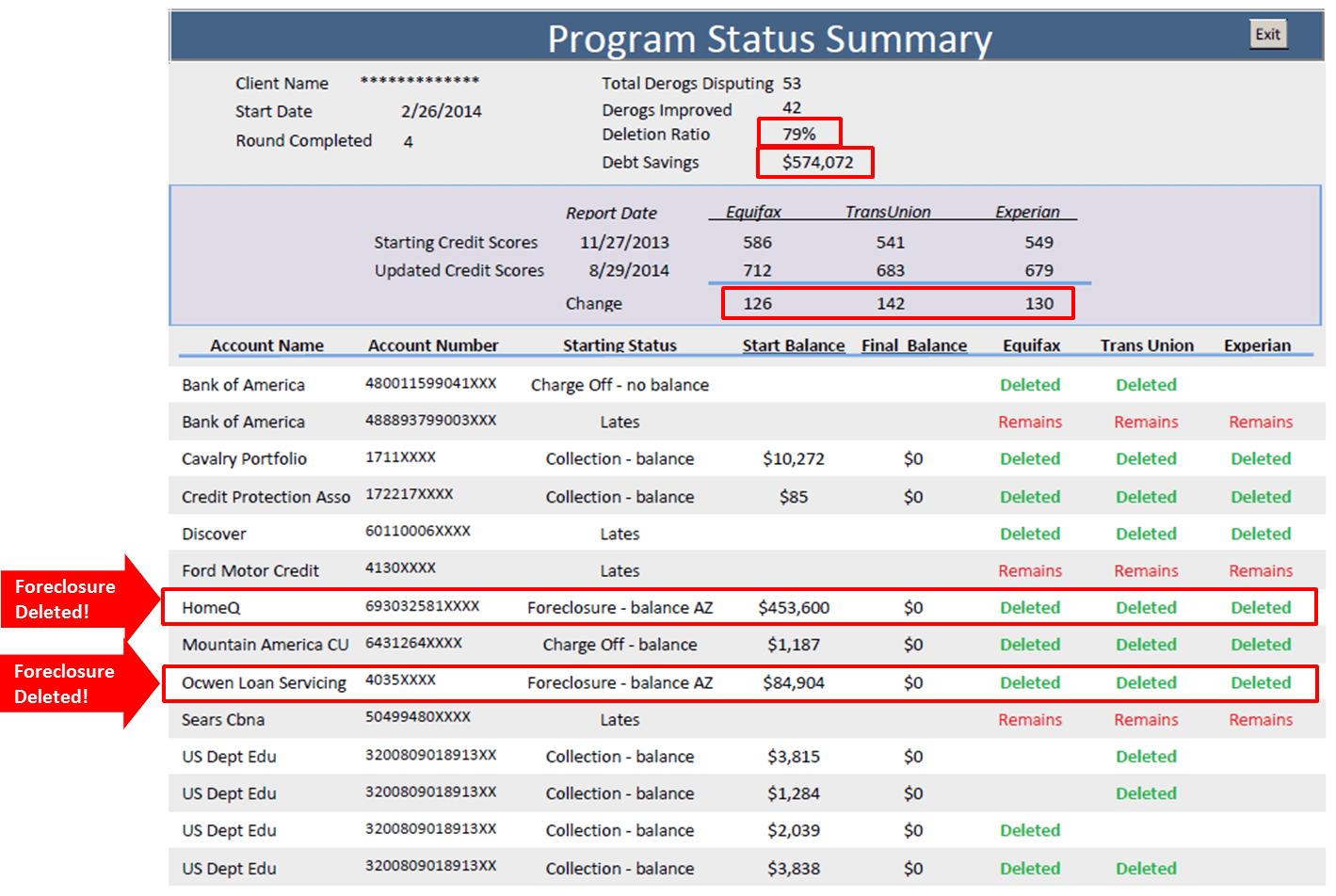Select "Remains" status for Sears Cbna under TransUnion
Image resolution: width=1336 pixels, height=896 pixels.
tap(1146, 719)
